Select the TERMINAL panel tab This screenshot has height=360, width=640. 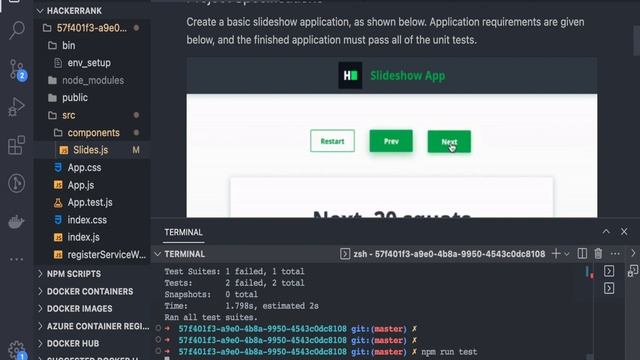(183, 232)
